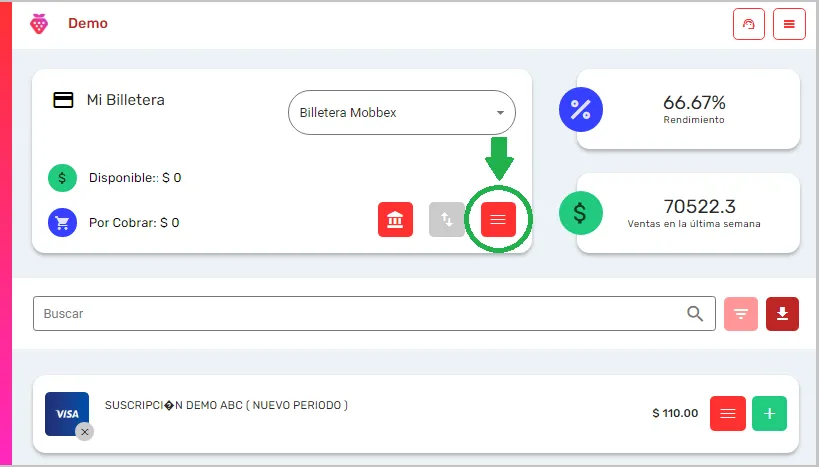Click the small X badge on VISA
The width and height of the screenshot is (819, 467).
point(85,432)
